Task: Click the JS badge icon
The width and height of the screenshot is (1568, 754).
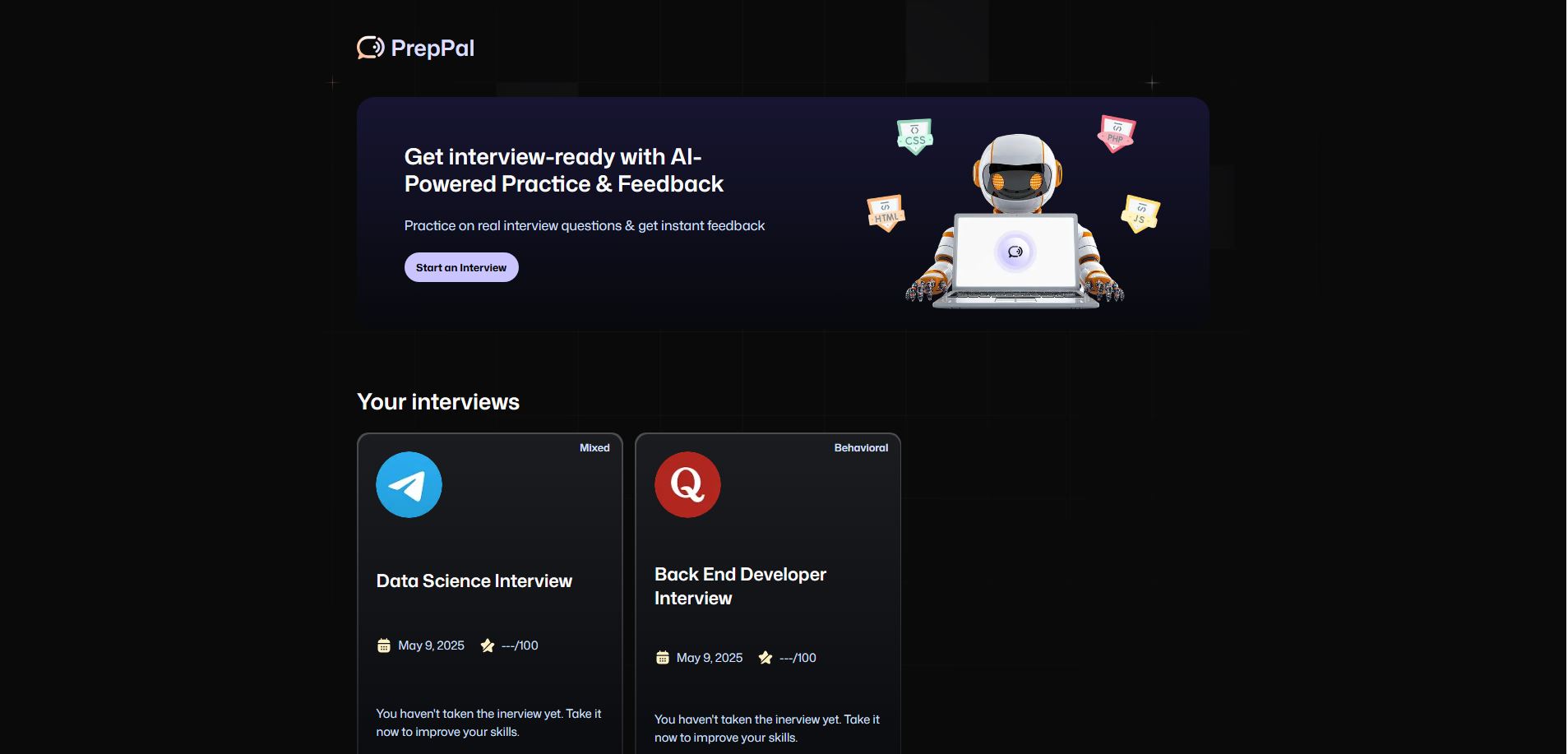Action: pyautogui.click(x=1140, y=214)
